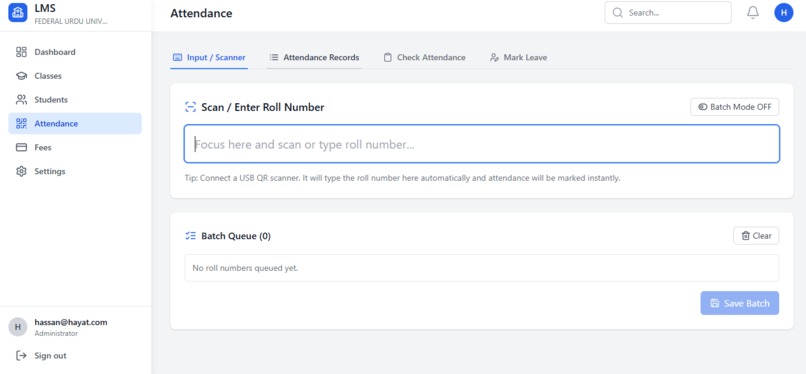Click the Attendance Records list icon

point(274,58)
